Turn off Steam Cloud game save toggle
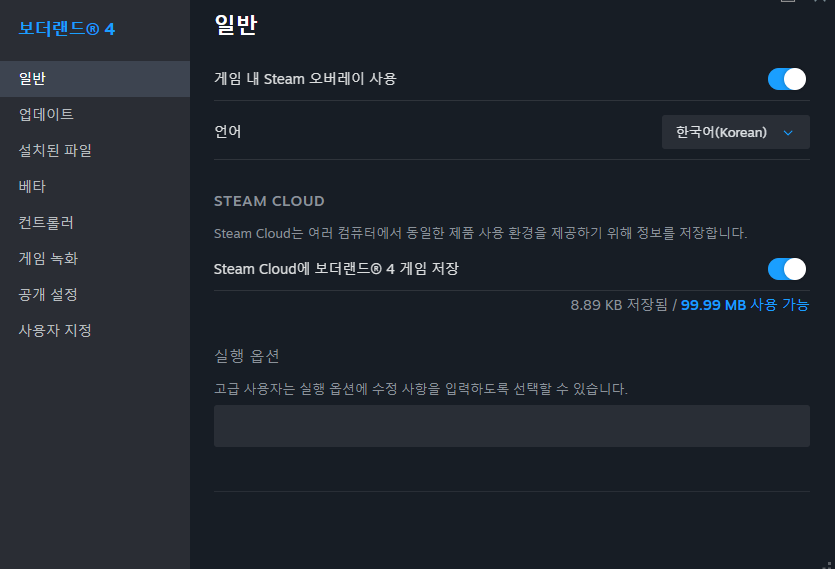The height and width of the screenshot is (569, 835). point(787,269)
